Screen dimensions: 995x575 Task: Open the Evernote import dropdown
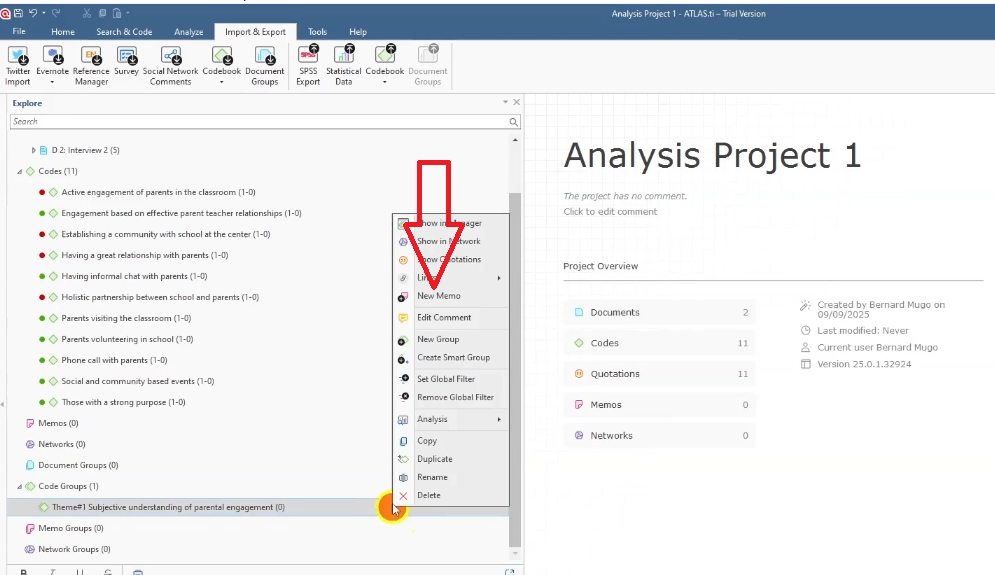point(50,82)
